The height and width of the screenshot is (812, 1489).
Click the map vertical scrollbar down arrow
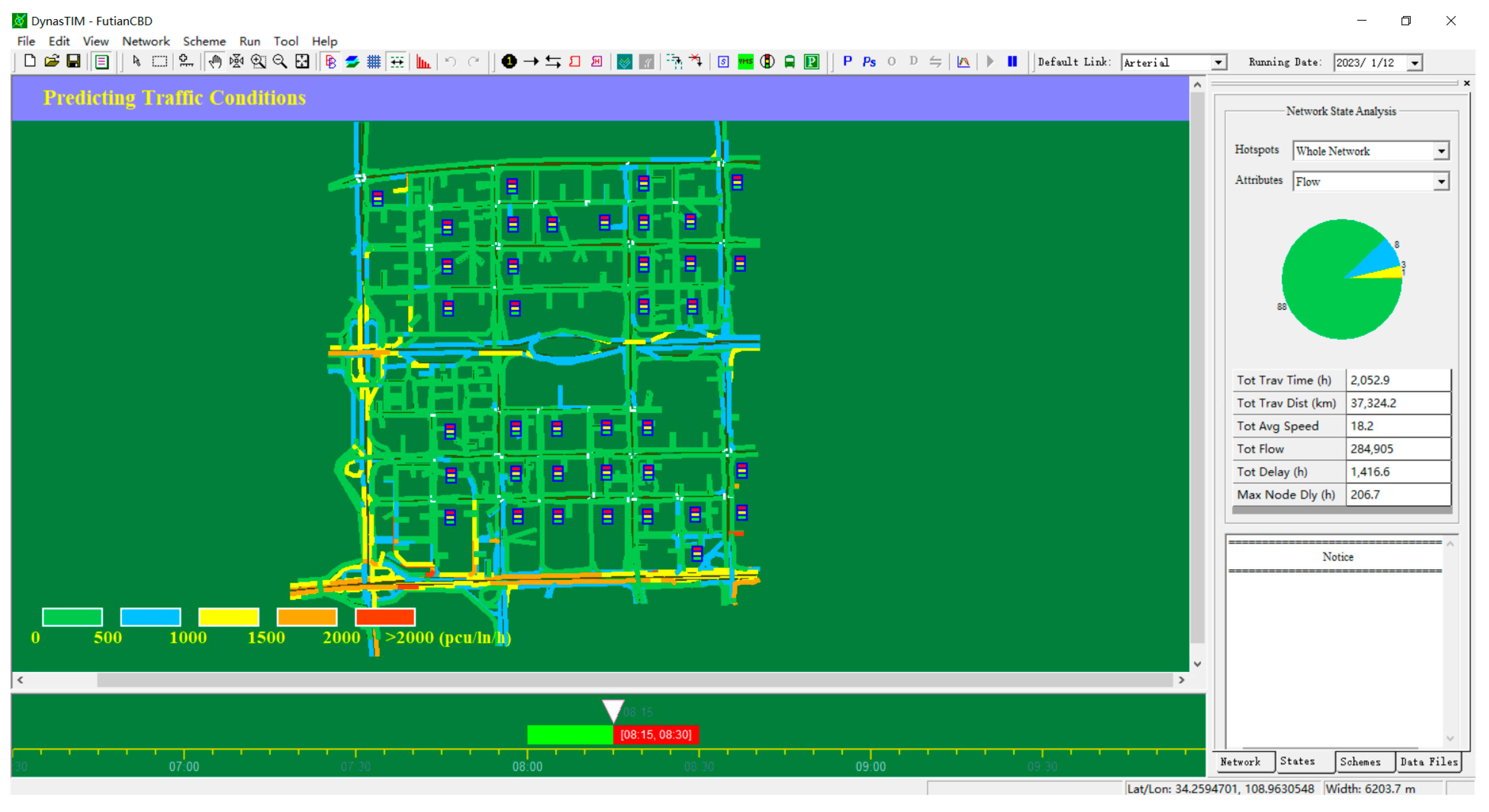pyautogui.click(x=1198, y=664)
